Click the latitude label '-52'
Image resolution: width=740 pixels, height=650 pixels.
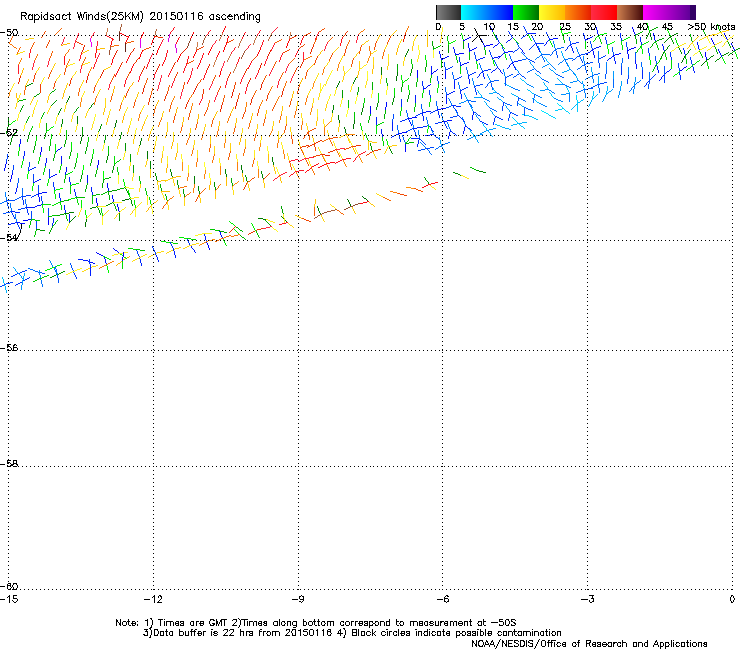point(9,133)
